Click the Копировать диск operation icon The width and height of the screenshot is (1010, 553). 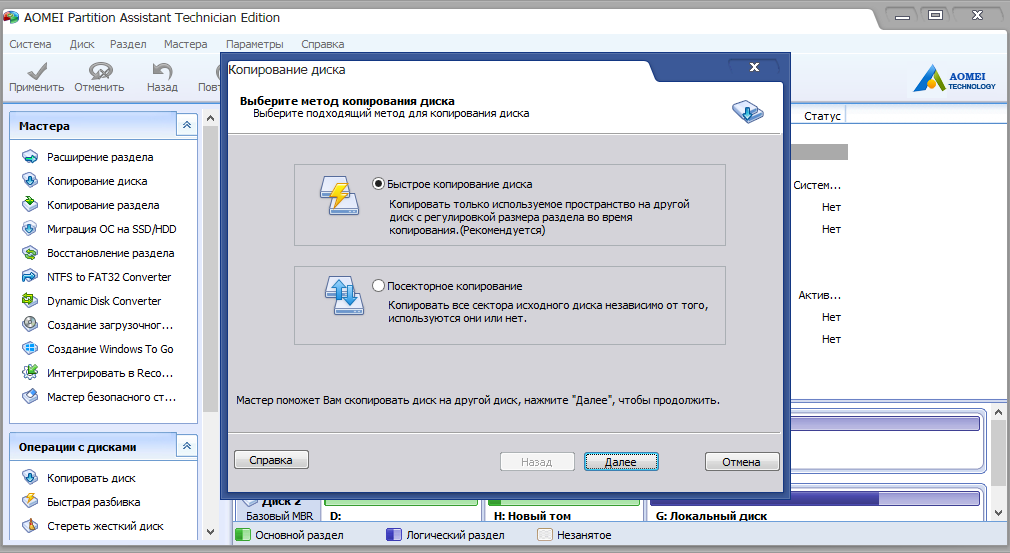click(30, 478)
